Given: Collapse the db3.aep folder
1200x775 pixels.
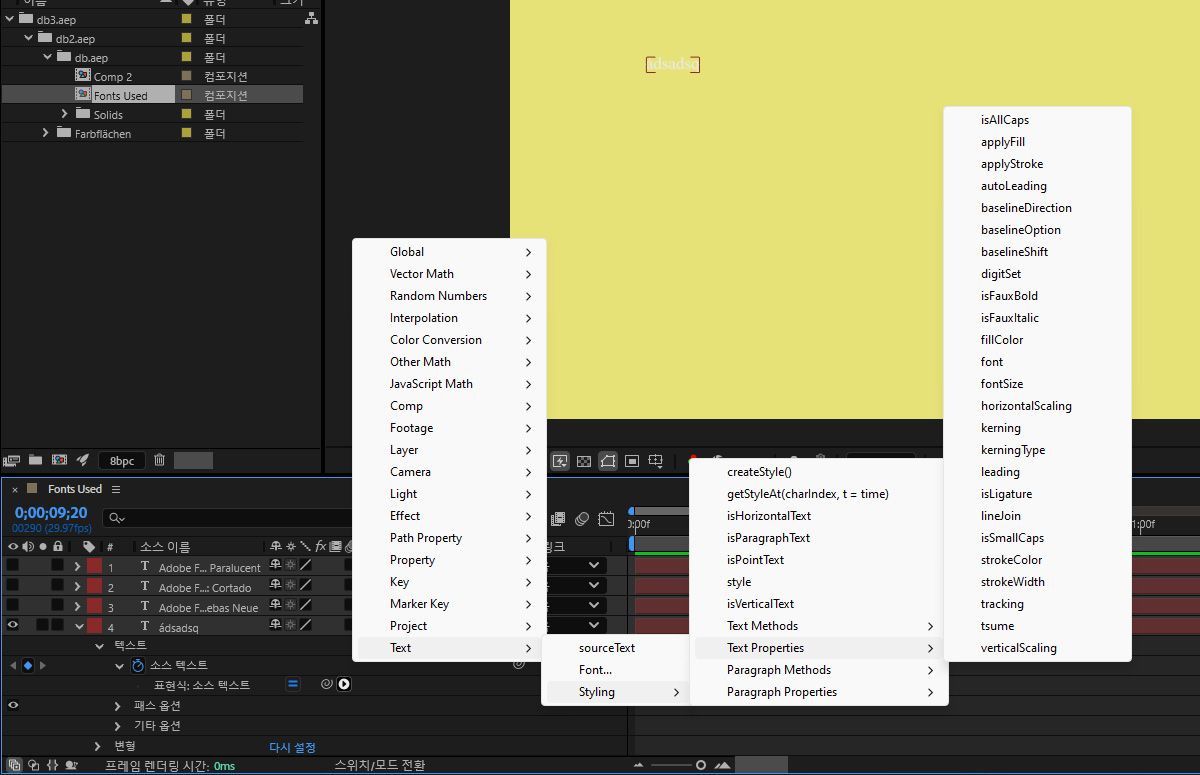Looking at the screenshot, I should [x=10, y=19].
